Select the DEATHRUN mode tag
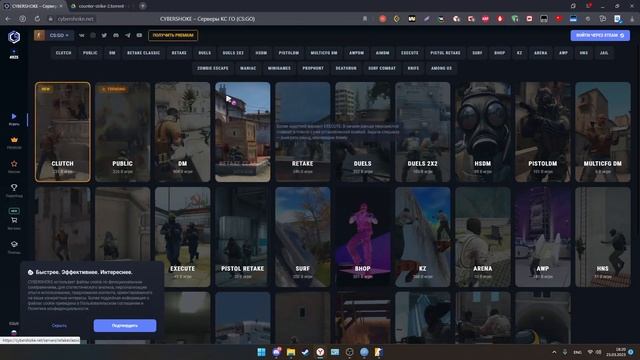This screenshot has width=640, height=360. pos(346,68)
